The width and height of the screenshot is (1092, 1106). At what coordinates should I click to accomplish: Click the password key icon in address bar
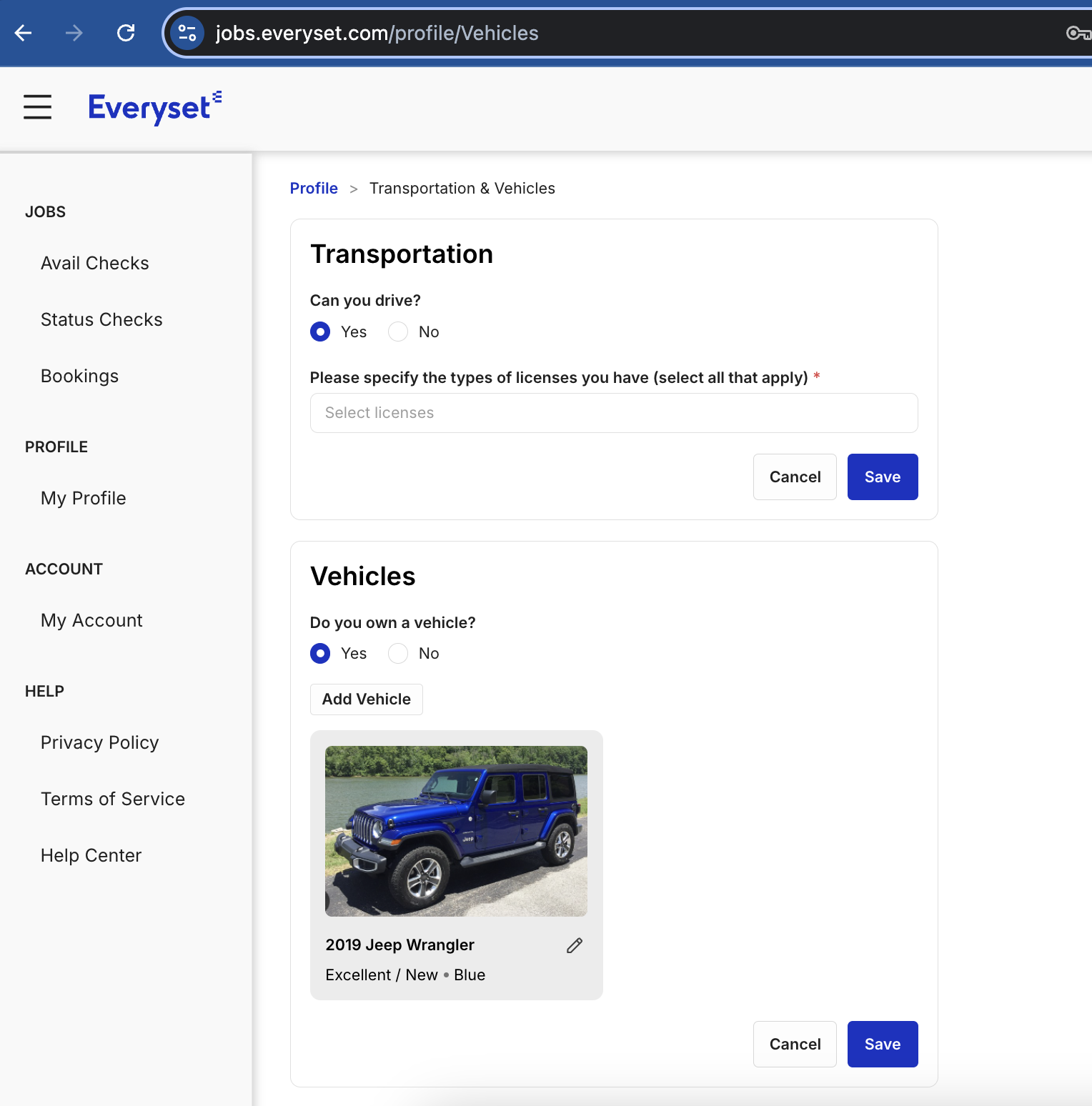(1078, 33)
